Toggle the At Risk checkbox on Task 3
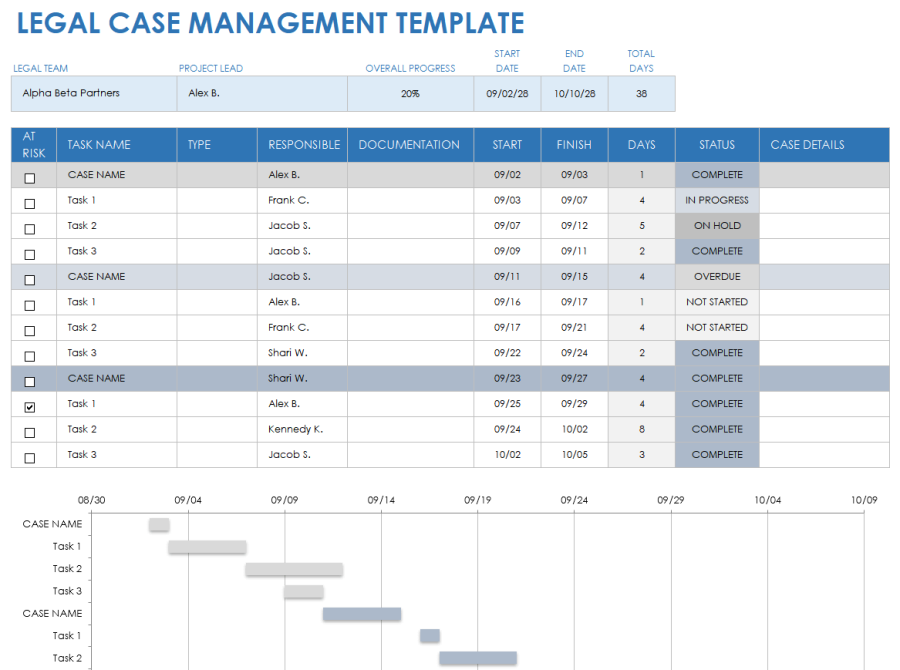The height and width of the screenshot is (670, 900). (31, 251)
